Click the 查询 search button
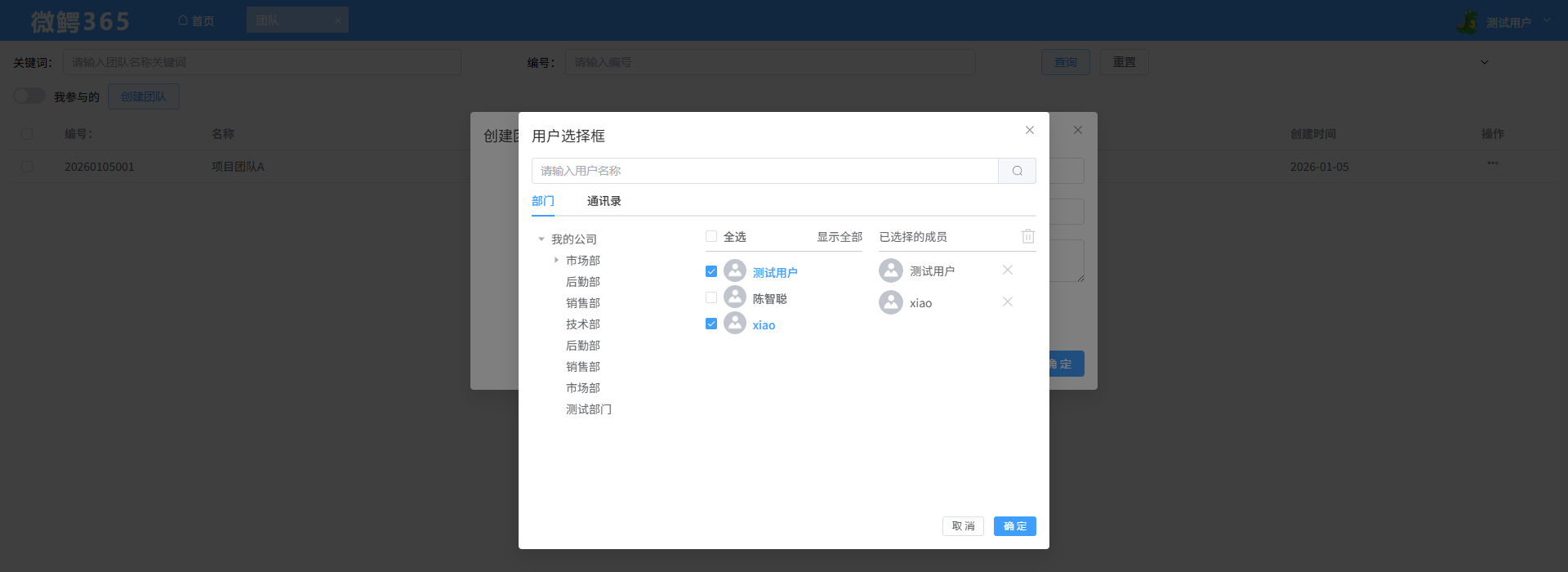The image size is (1568, 572). point(1066,62)
